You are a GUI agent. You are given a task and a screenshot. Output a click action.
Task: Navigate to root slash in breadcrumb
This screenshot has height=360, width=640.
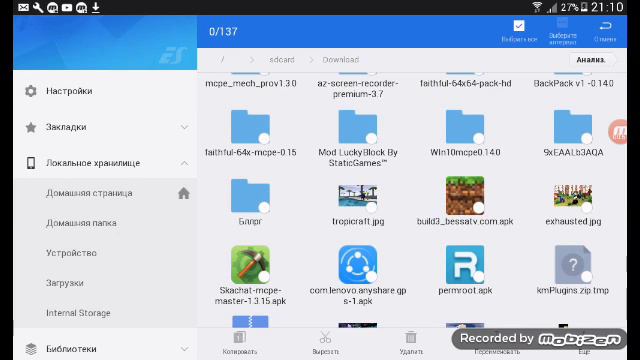click(x=222, y=60)
